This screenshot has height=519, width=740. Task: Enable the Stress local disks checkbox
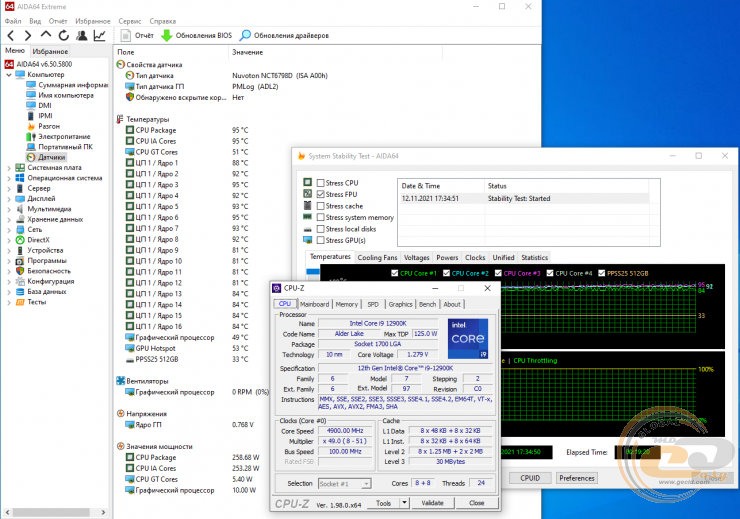320,229
